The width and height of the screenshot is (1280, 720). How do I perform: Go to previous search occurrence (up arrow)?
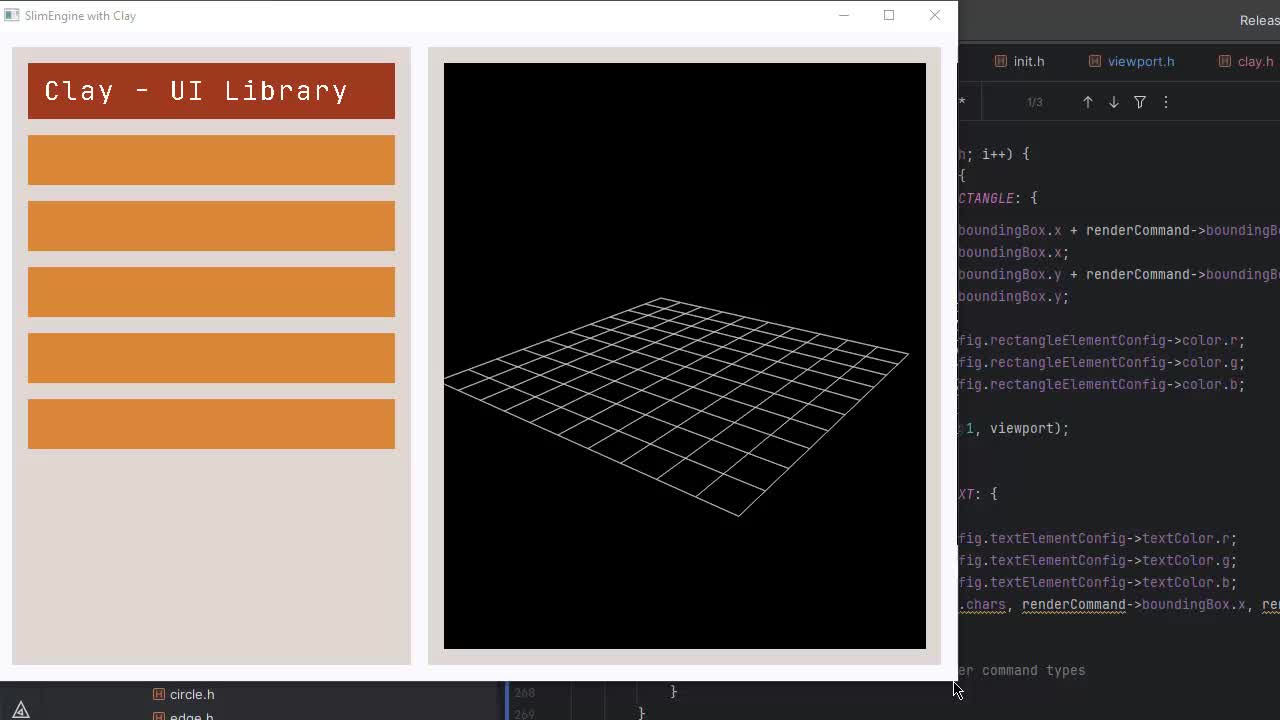coord(1088,102)
